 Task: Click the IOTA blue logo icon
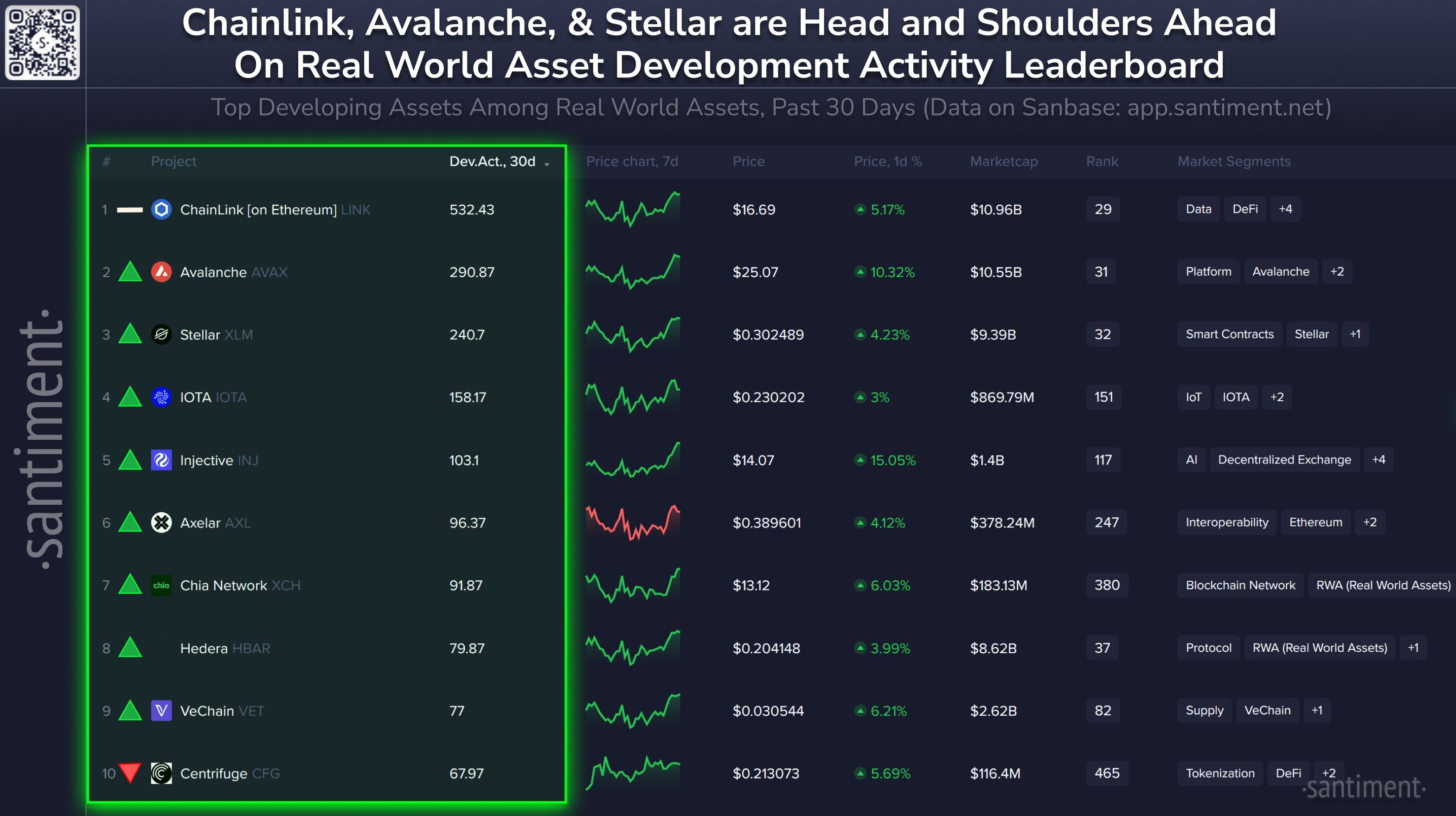[x=161, y=397]
